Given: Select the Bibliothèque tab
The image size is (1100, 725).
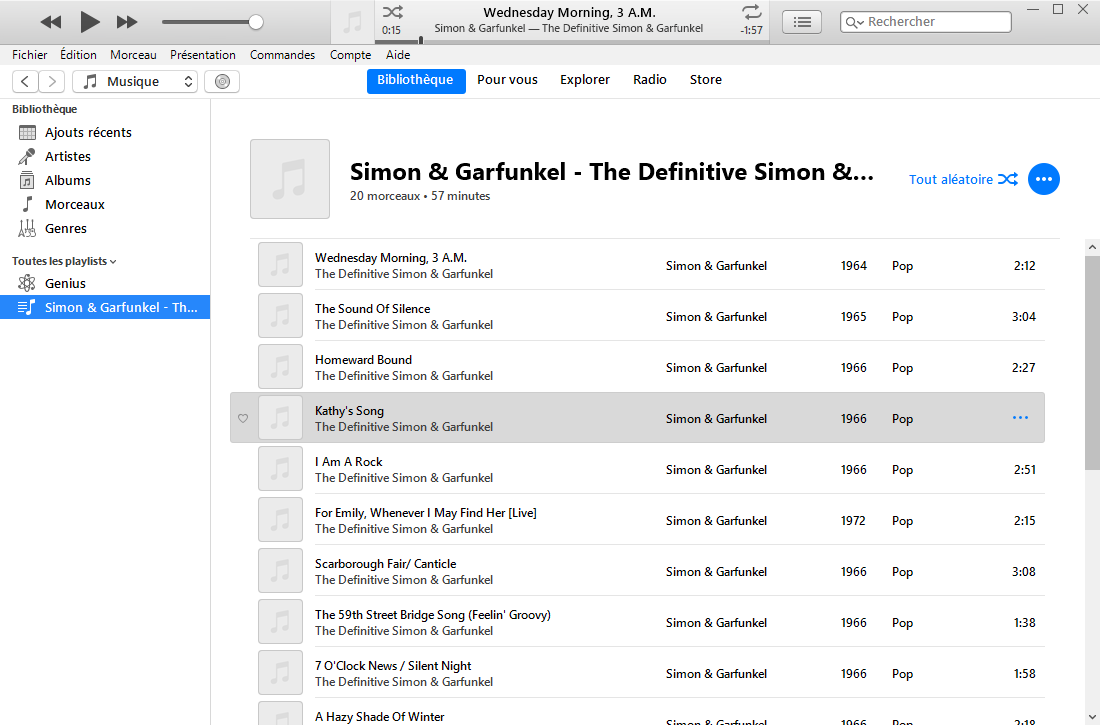Looking at the screenshot, I should click(415, 80).
